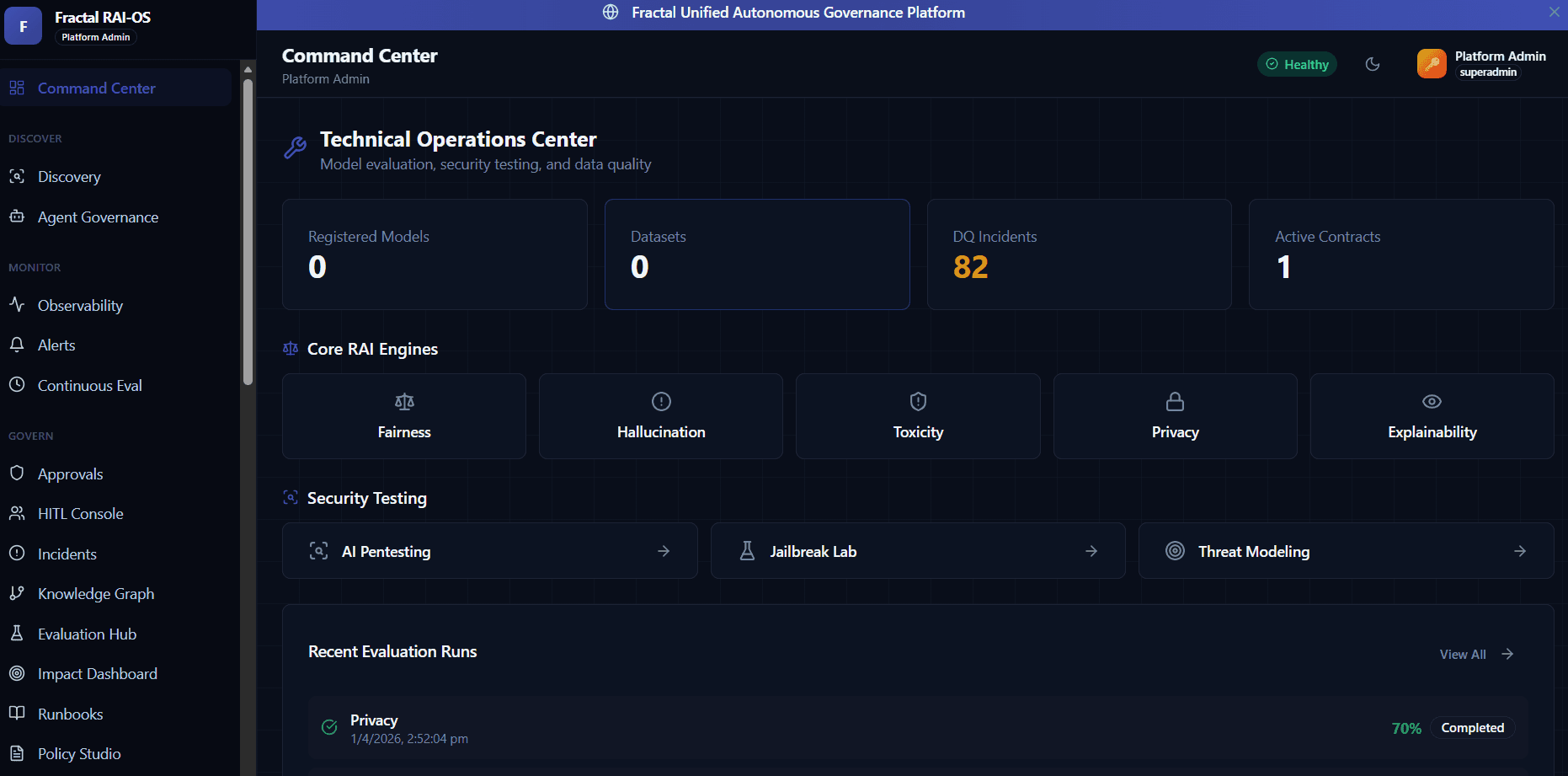Open the Active Contracts stat card
1568x776 pixels.
[x=1401, y=254]
